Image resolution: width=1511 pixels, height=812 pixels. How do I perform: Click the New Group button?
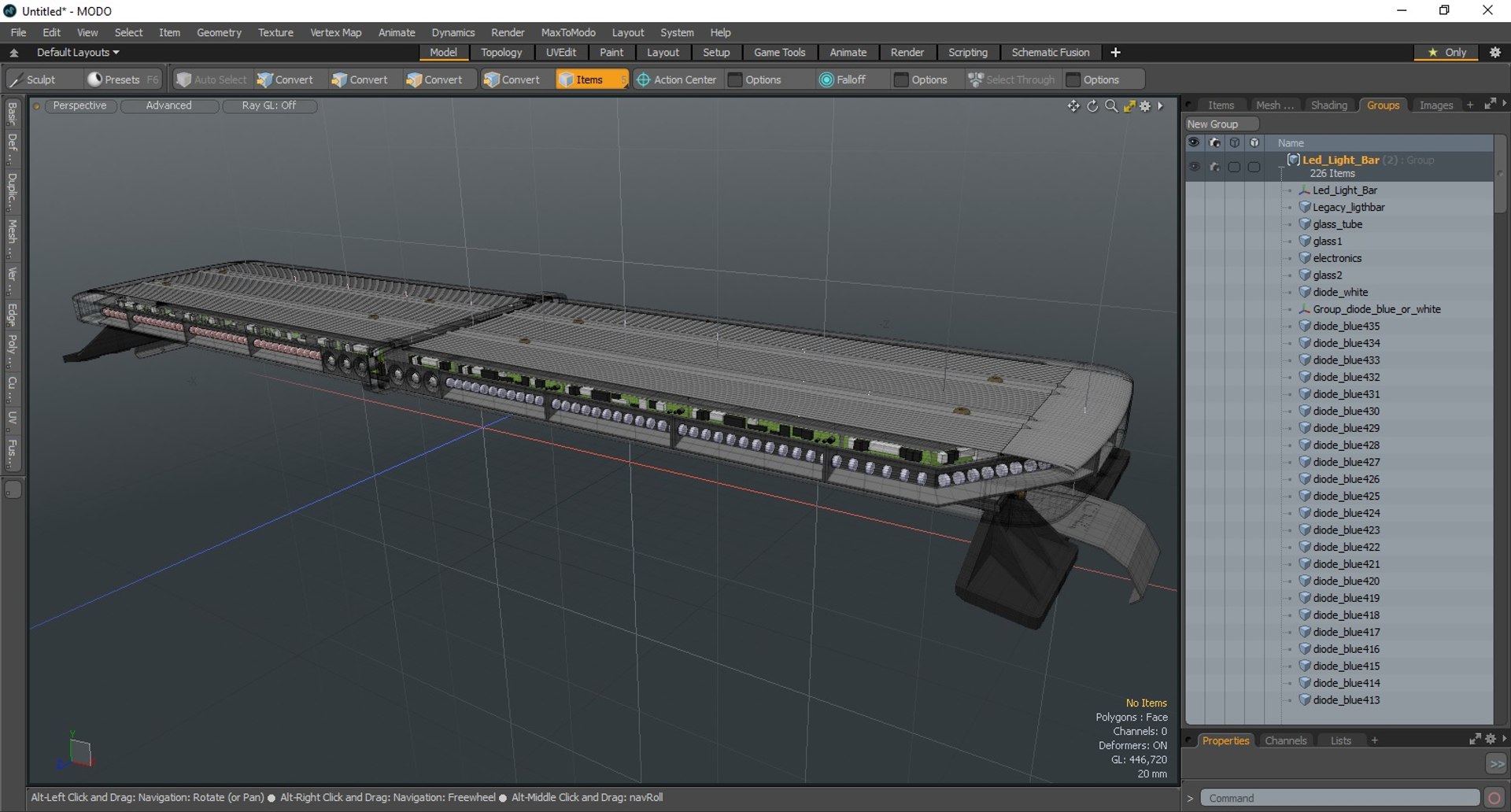(1221, 124)
